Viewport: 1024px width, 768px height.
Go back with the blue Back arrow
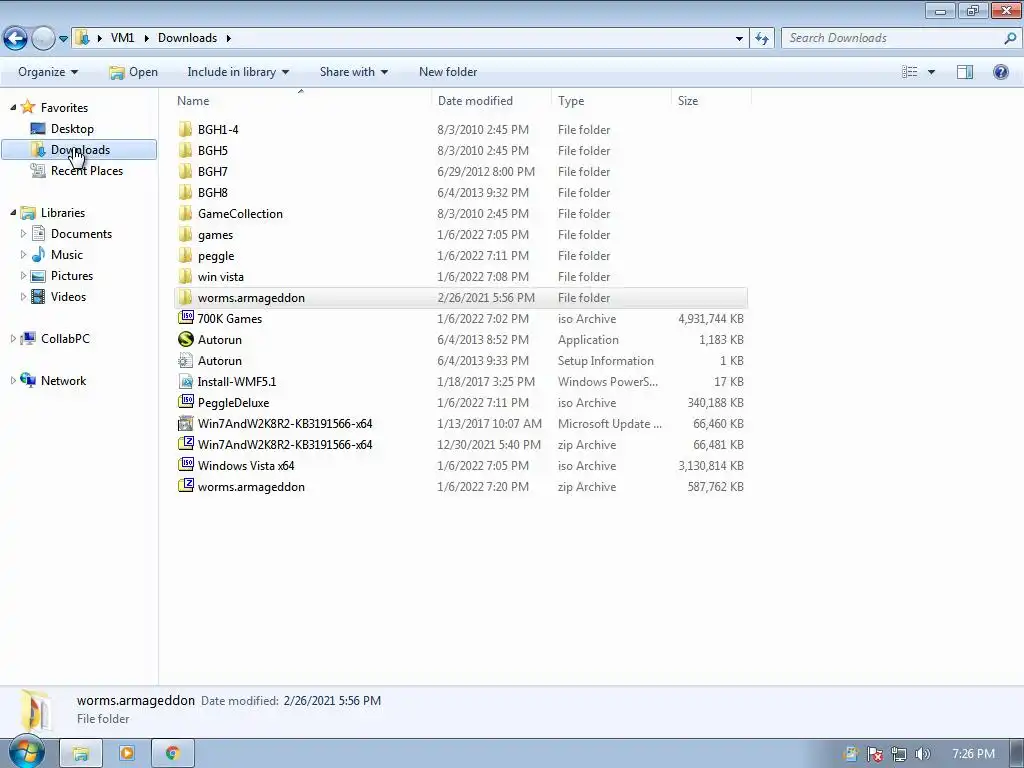point(16,39)
